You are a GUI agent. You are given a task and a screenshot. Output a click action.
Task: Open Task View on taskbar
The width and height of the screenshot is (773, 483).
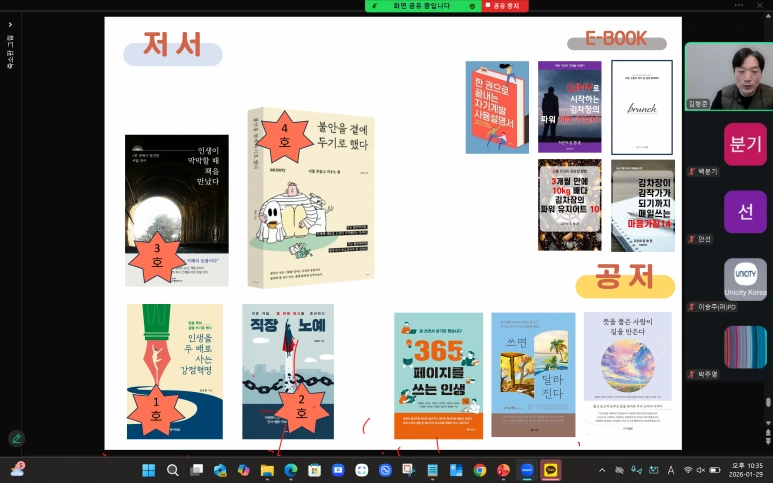pos(197,470)
